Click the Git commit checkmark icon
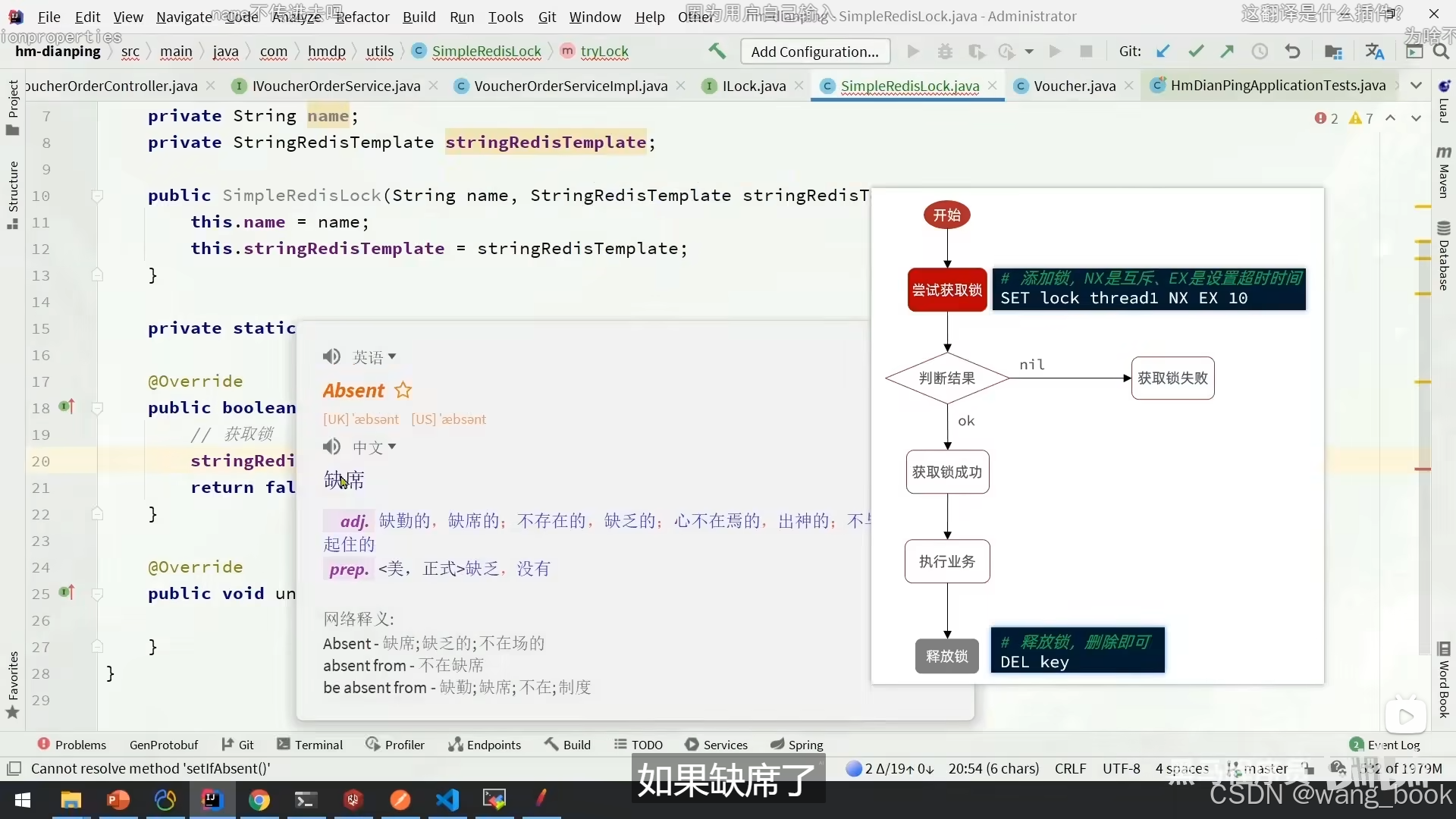 pos(1196,52)
